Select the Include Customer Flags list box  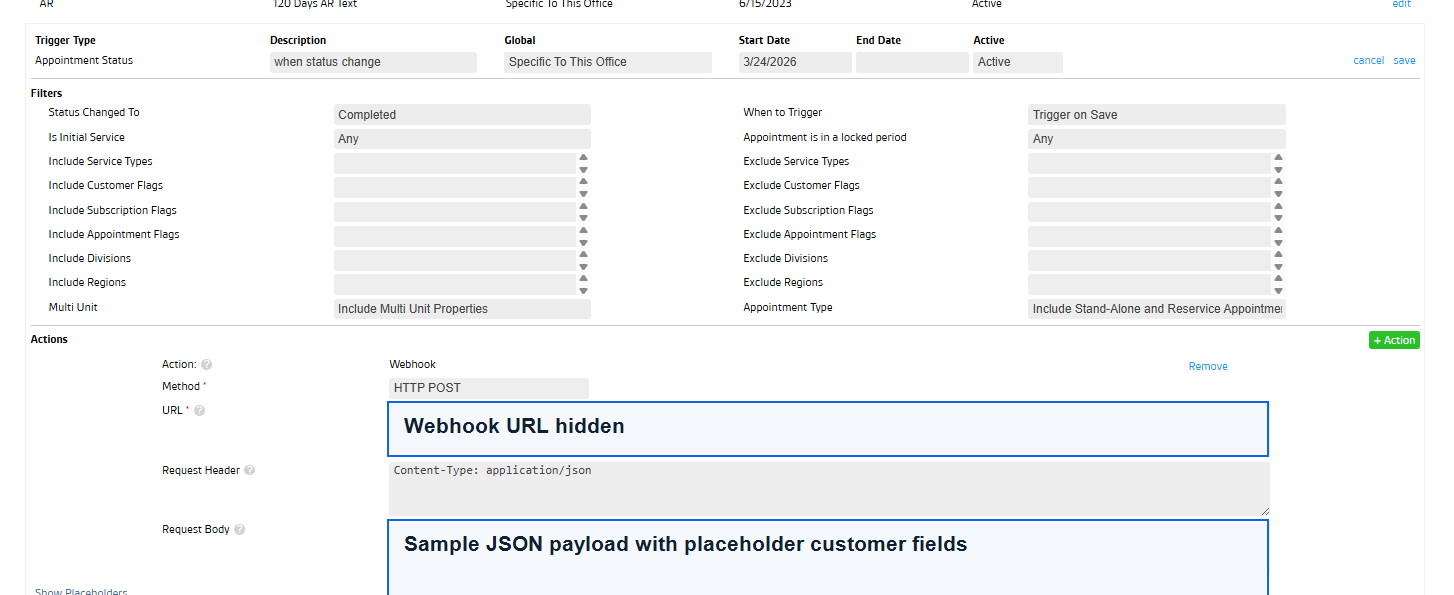[x=455, y=188]
